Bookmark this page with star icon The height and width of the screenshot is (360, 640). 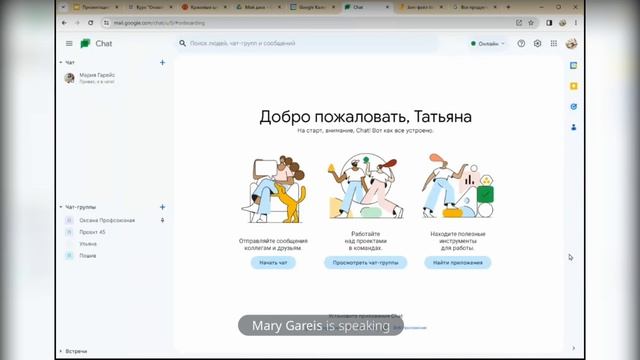531,23
